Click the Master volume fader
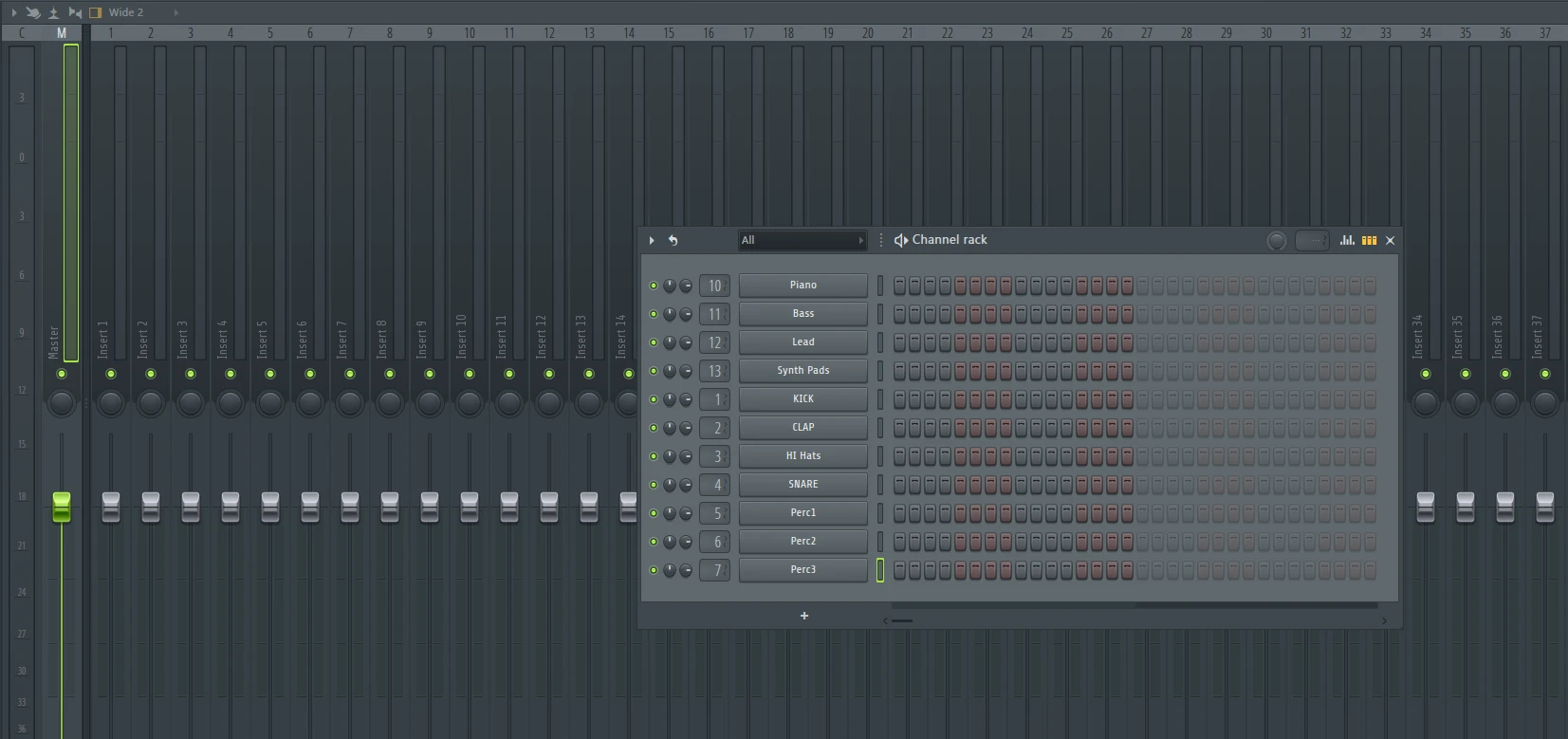Image resolution: width=1568 pixels, height=739 pixels. [x=62, y=506]
